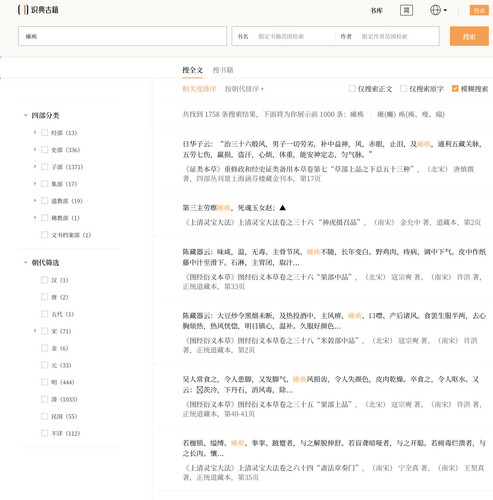Switch the 简 simplified/traditional toggle

[406, 10]
